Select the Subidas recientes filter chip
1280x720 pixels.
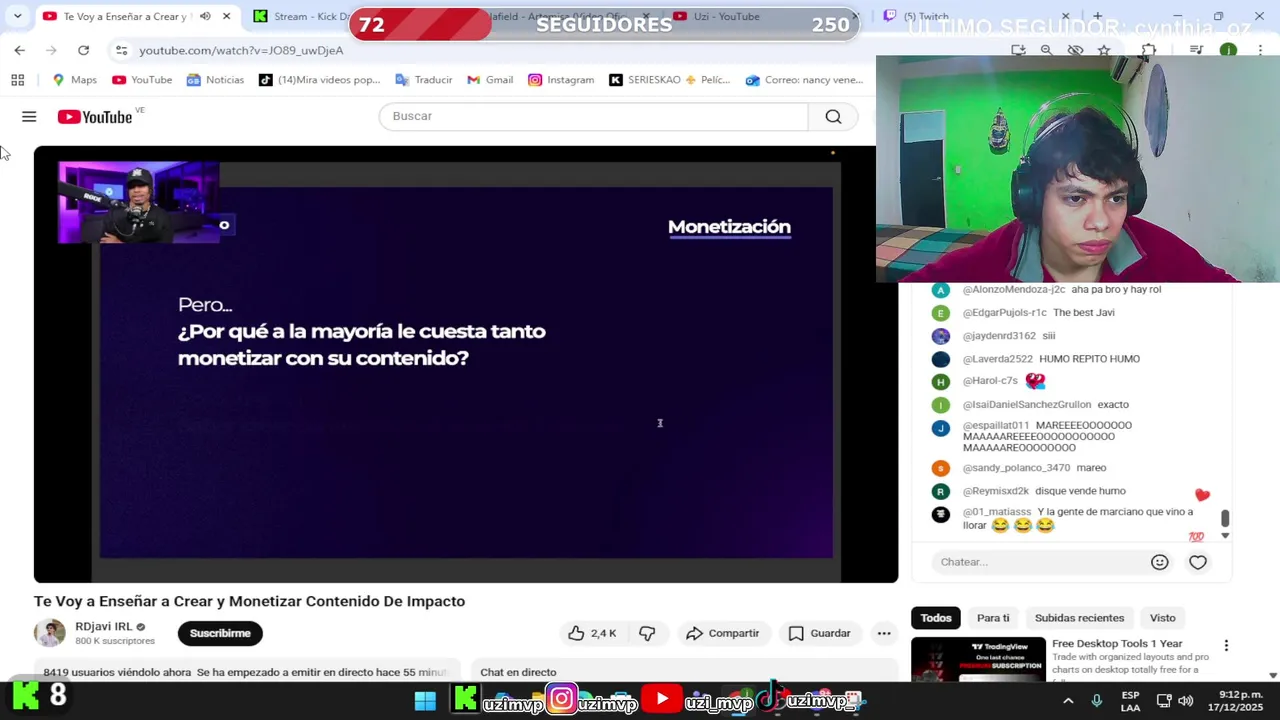1079,618
